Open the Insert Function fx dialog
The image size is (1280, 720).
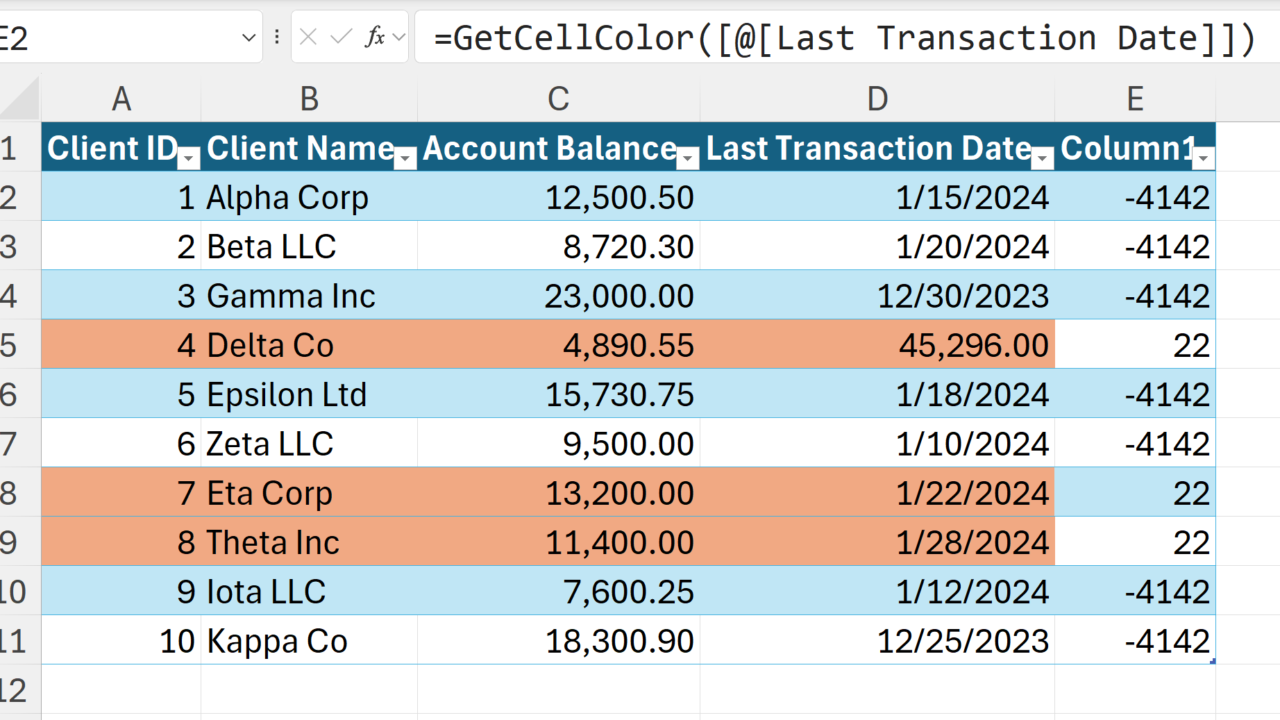(375, 38)
